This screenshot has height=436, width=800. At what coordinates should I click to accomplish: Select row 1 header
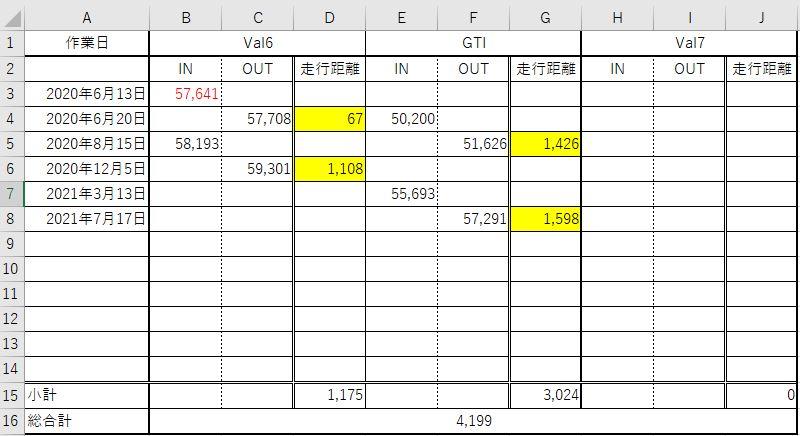point(12,43)
